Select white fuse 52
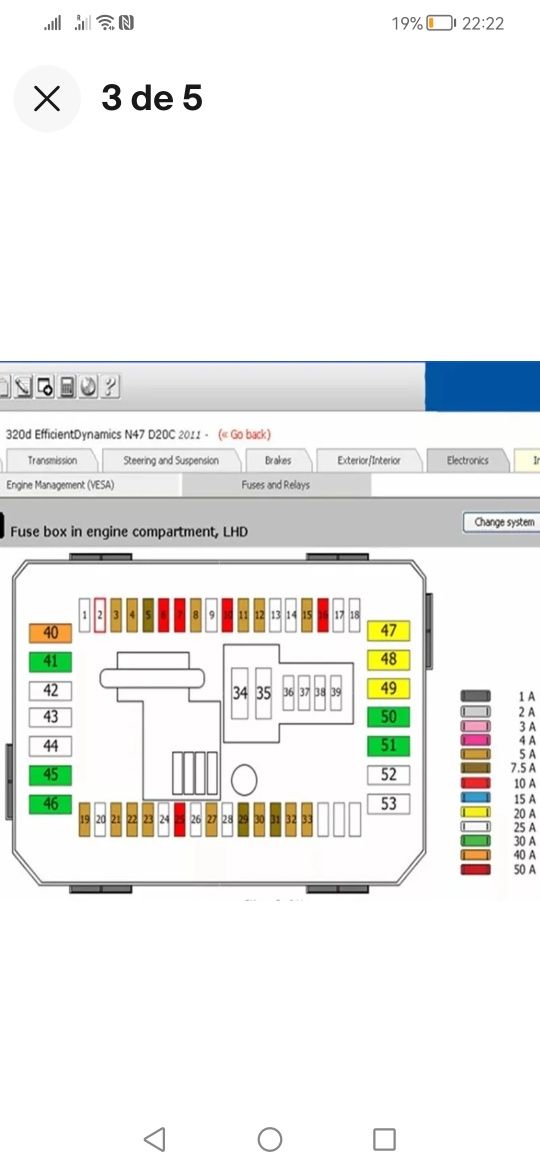 click(x=389, y=775)
